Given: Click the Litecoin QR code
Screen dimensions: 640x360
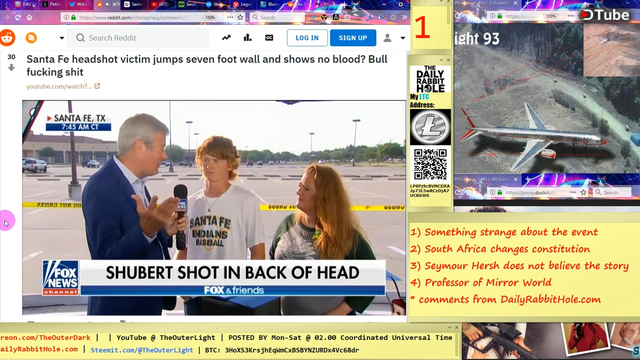Looking at the screenshot, I should click(x=430, y=164).
